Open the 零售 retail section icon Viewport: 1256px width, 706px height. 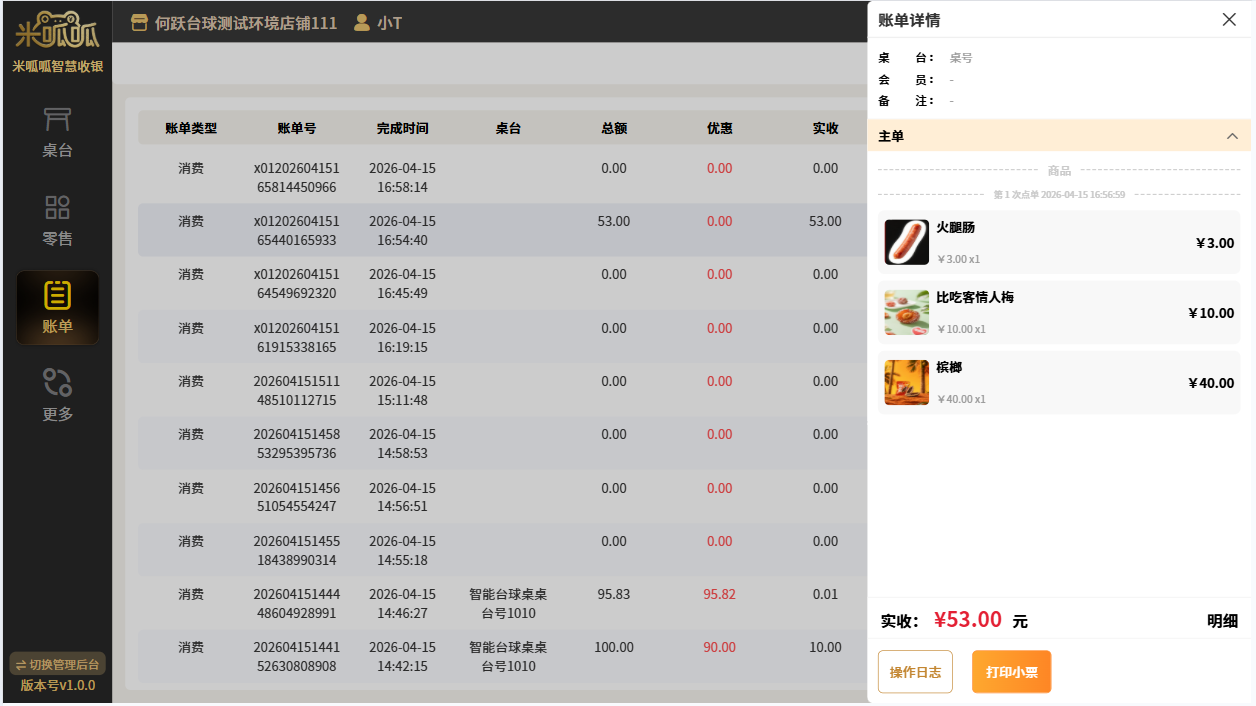coord(57,208)
